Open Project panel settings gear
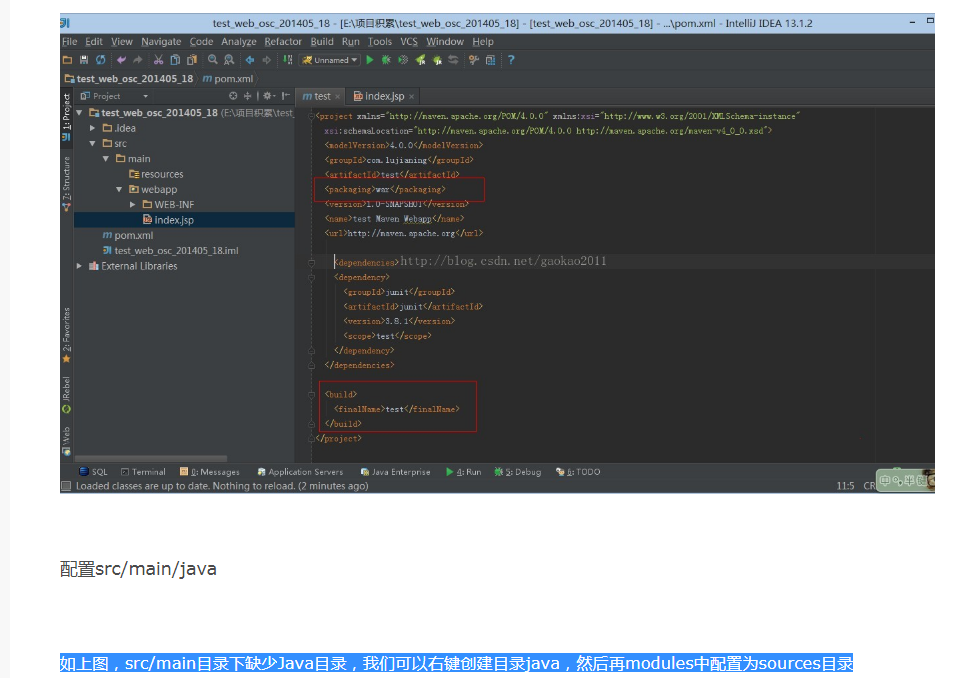 point(267,96)
